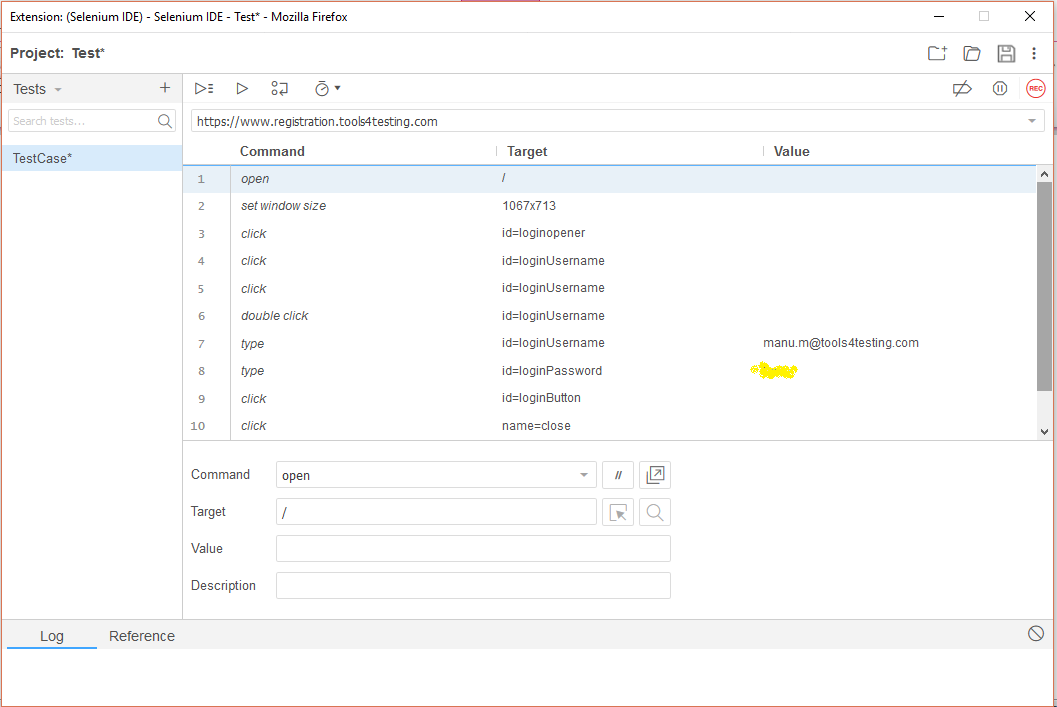The image size is (1057, 707).
Task: Focus the Description input field
Action: point(473,586)
